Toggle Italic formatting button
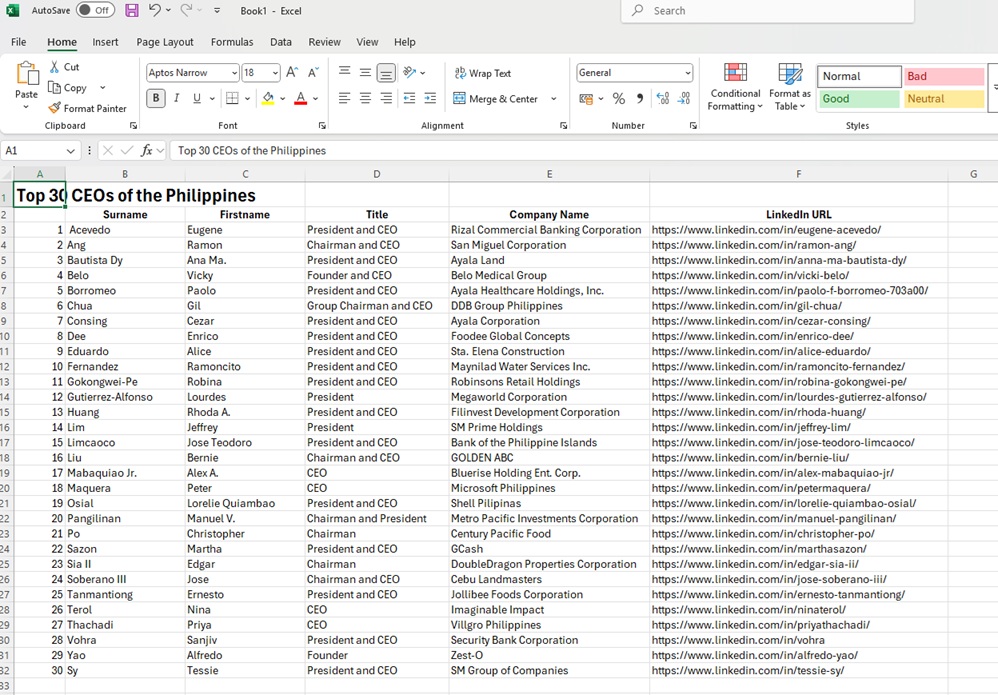This screenshot has width=998, height=695. tap(177, 98)
